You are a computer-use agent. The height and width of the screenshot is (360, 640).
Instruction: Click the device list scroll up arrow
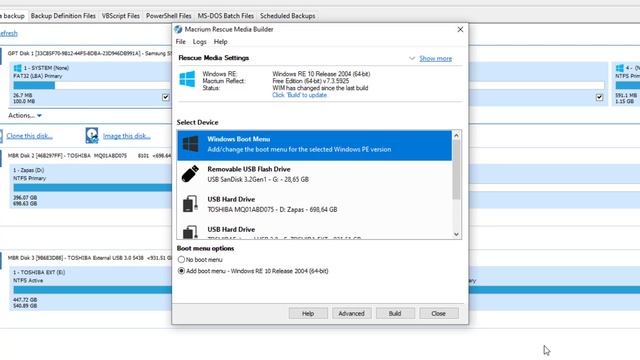456,135
